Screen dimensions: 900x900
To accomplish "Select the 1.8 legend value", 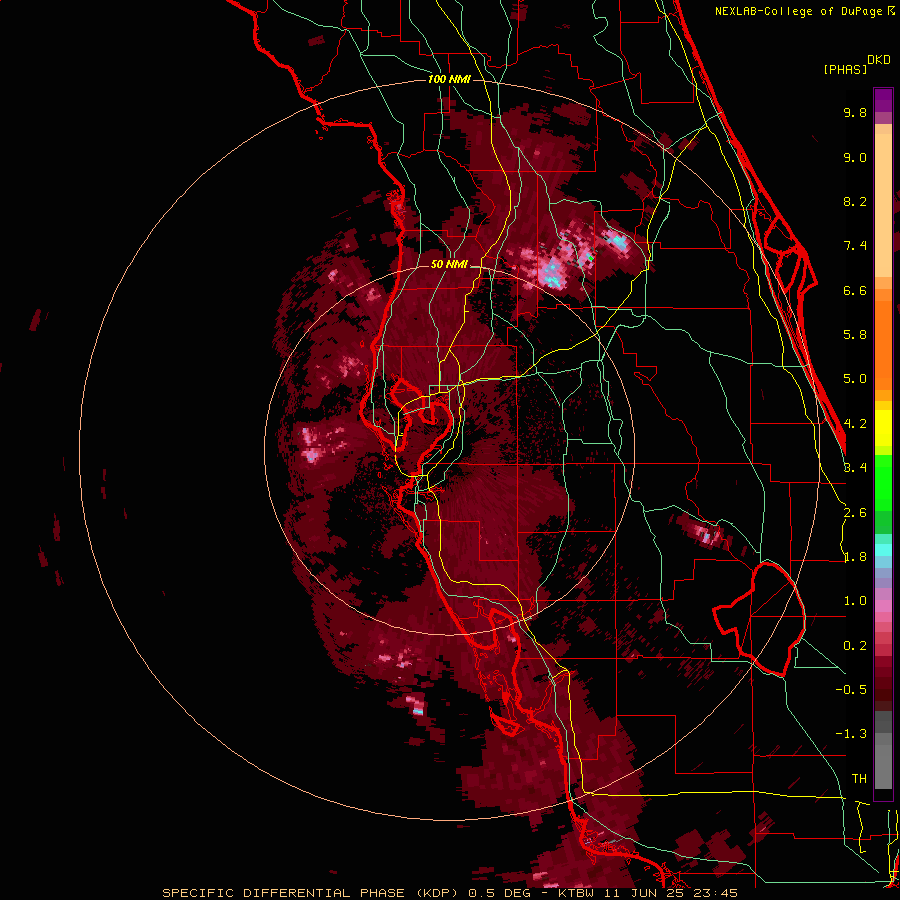I will click(855, 557).
